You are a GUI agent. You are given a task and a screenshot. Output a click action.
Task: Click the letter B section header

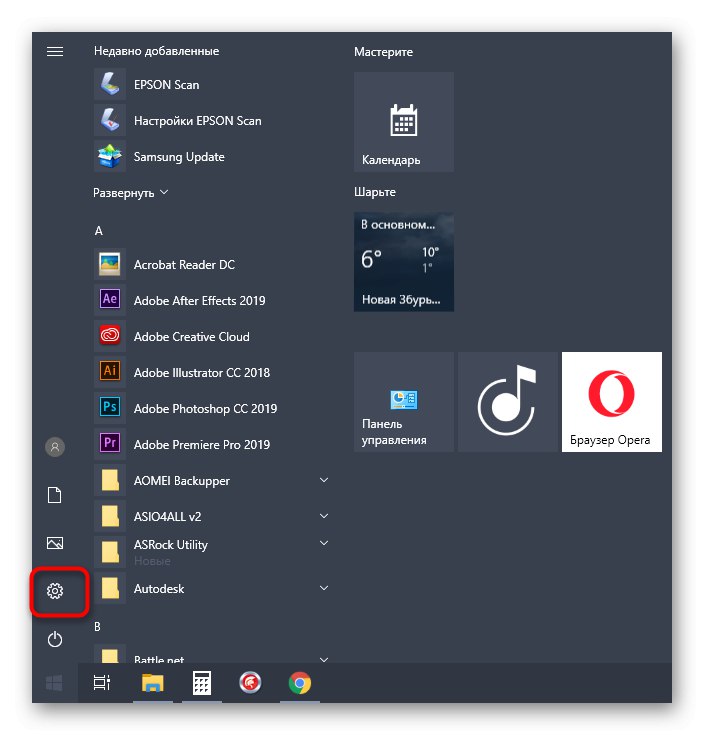click(x=97, y=627)
